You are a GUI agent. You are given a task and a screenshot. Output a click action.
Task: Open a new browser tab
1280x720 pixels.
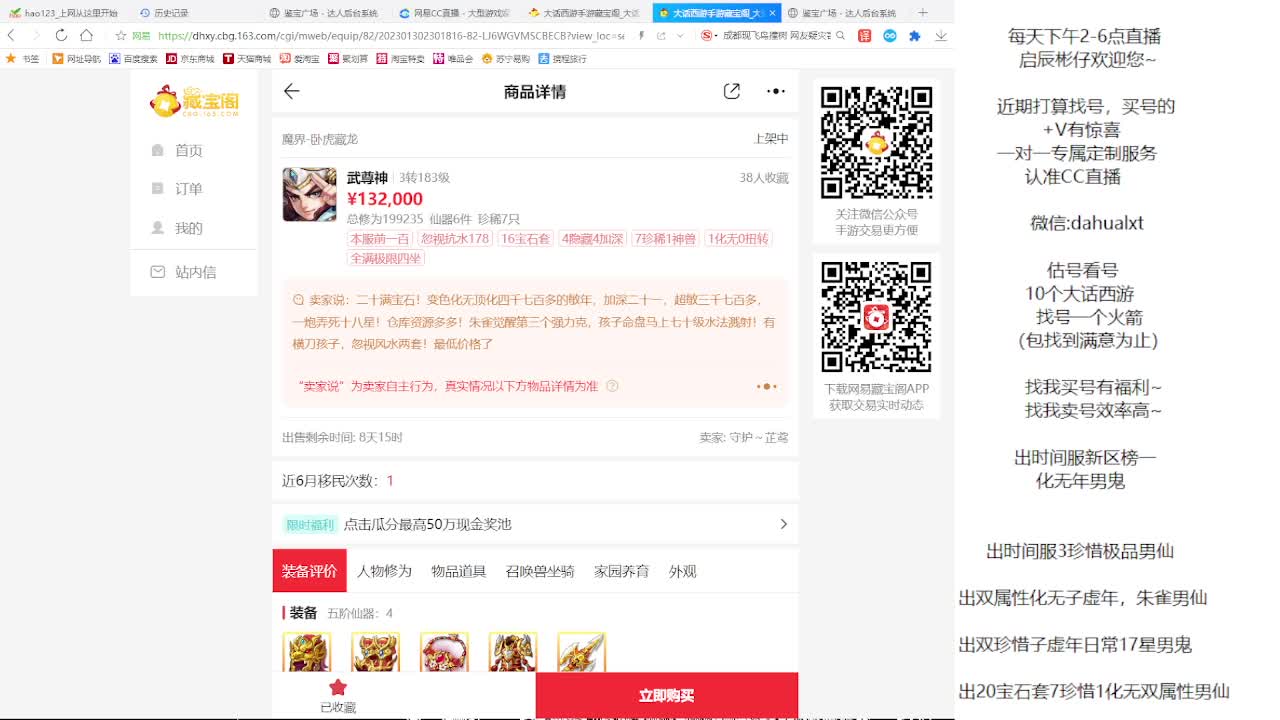tap(923, 13)
